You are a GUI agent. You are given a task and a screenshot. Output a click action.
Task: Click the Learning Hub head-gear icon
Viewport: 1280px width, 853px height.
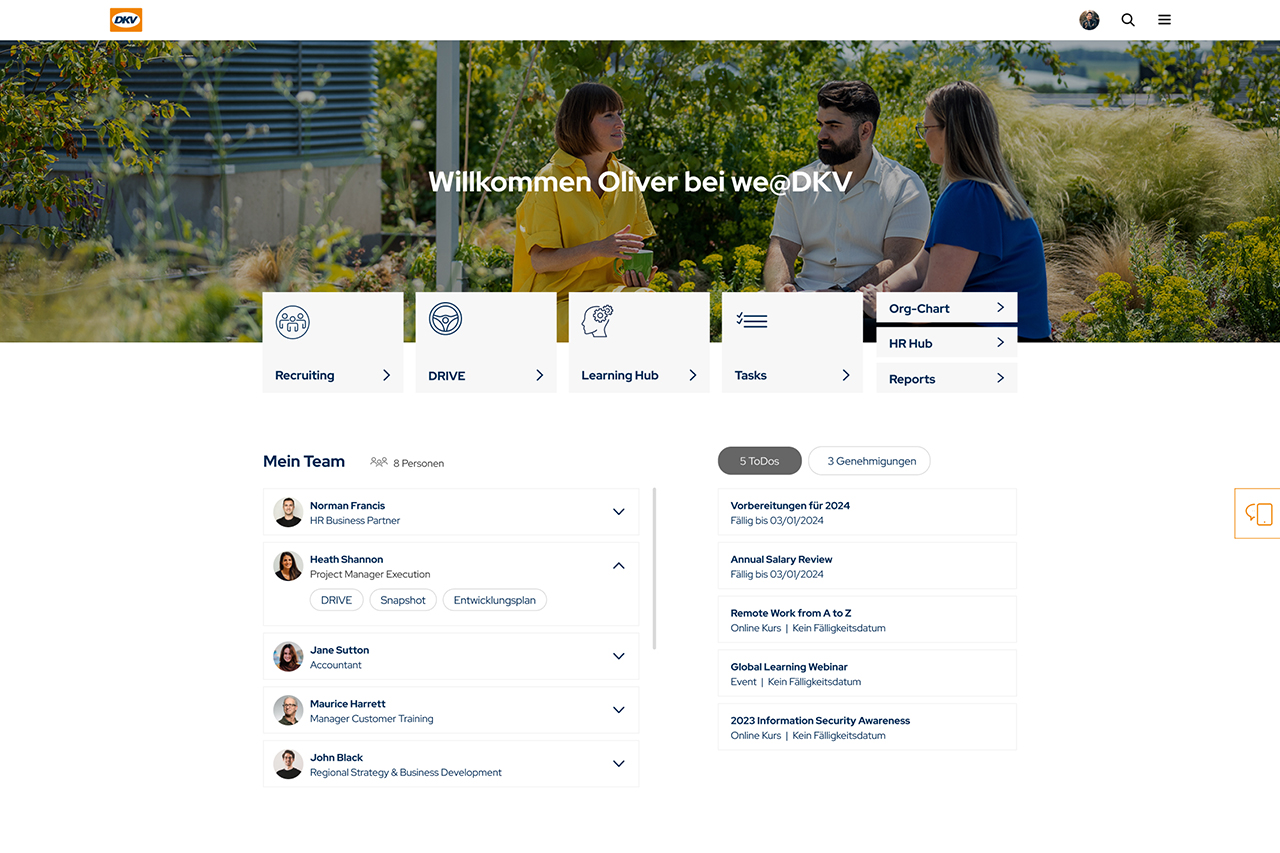pyautogui.click(x=598, y=320)
